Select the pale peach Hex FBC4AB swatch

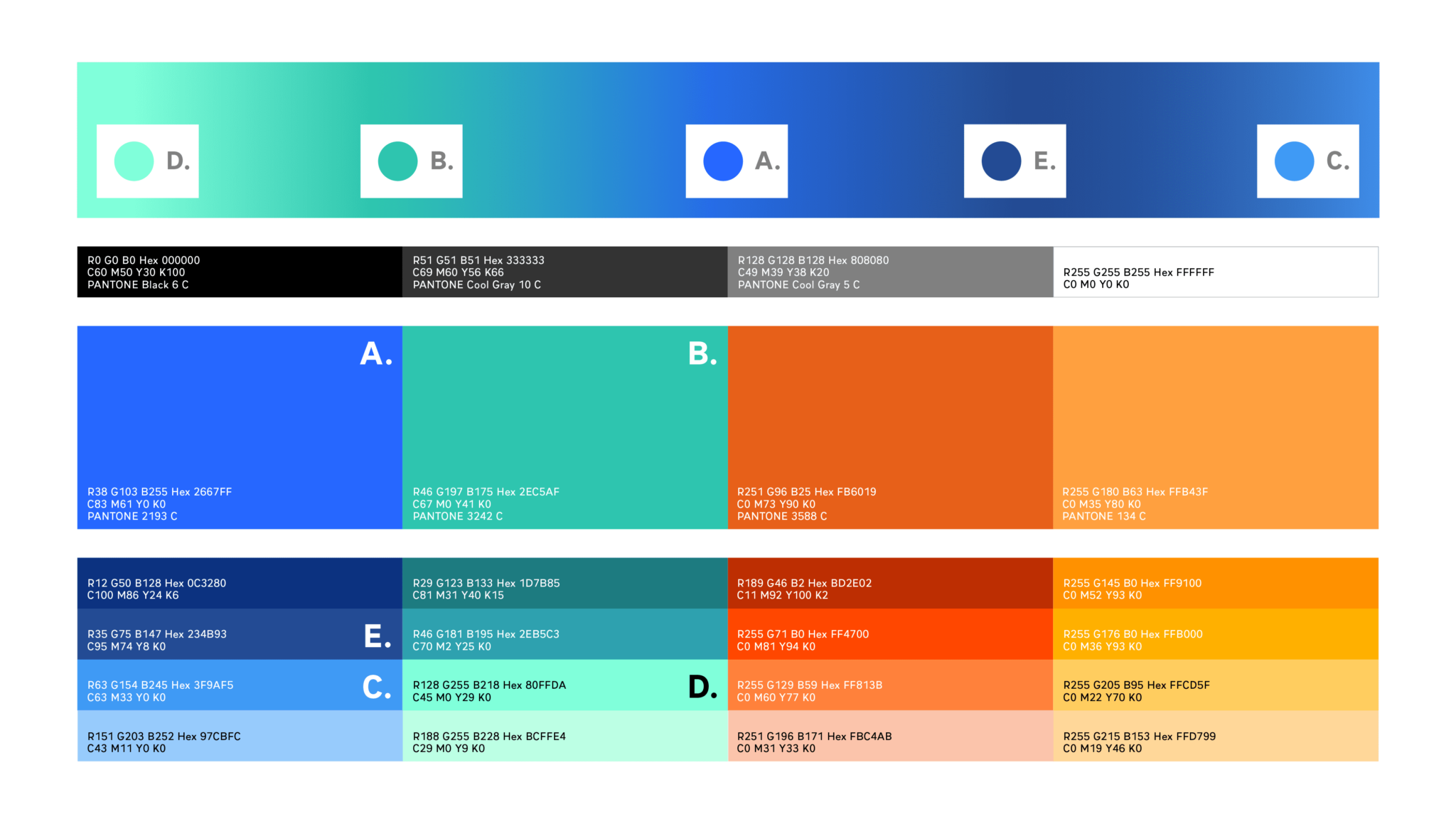pyautogui.click(x=890, y=737)
